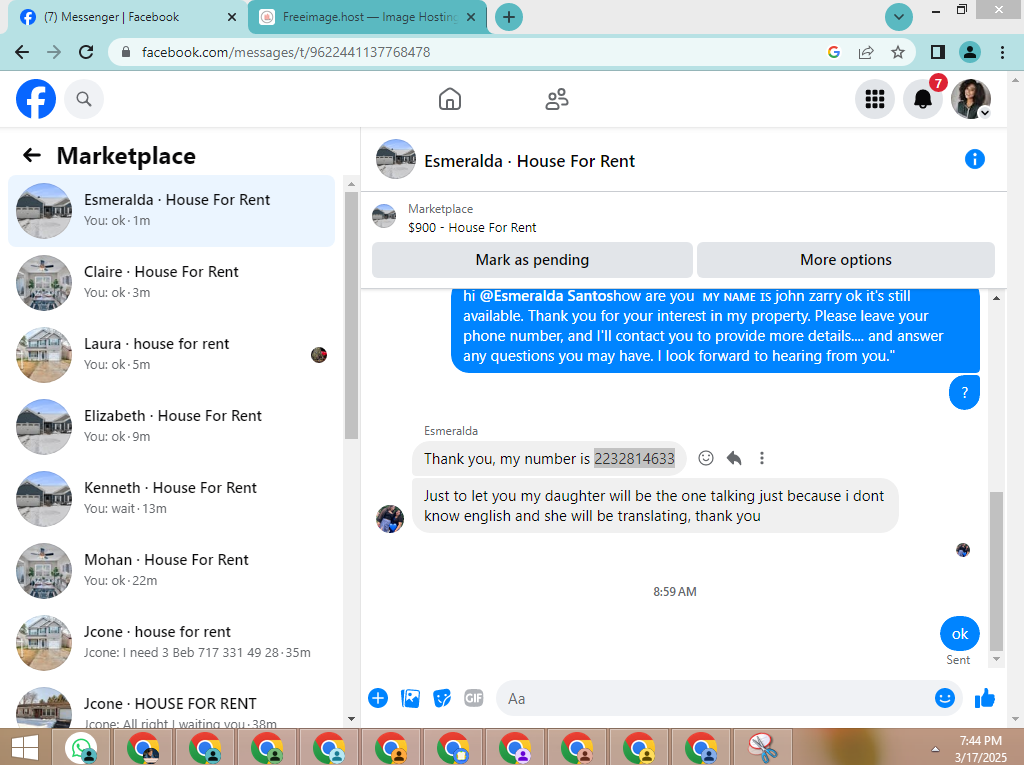The image size is (1024, 765).
Task: Open WhatsApp from the taskbar
Action: [x=81, y=748]
